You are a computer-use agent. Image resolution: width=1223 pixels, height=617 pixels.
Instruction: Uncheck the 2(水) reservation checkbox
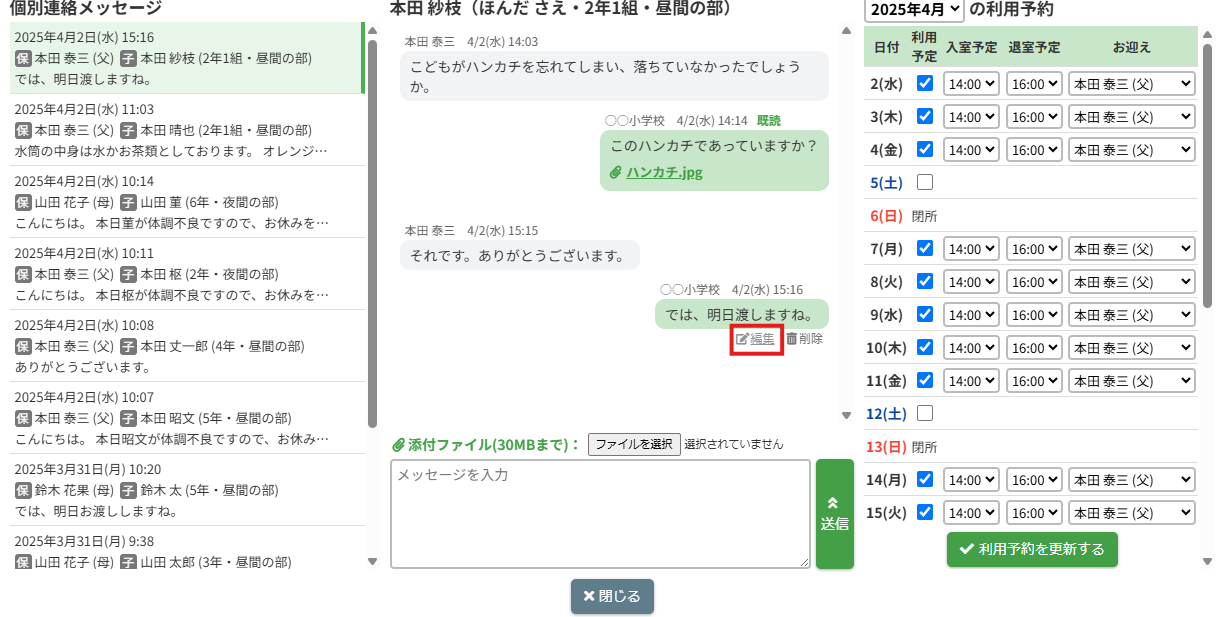point(925,84)
